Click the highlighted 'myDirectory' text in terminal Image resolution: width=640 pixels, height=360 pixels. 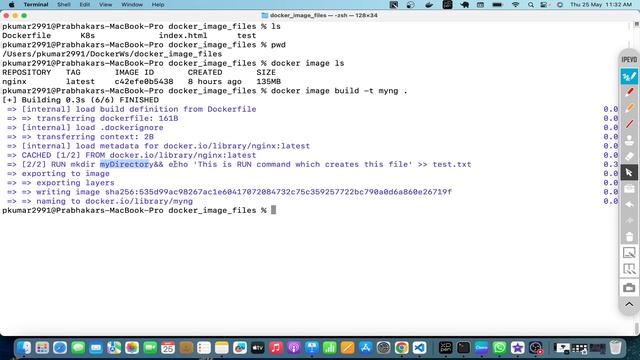pyautogui.click(x=126, y=164)
